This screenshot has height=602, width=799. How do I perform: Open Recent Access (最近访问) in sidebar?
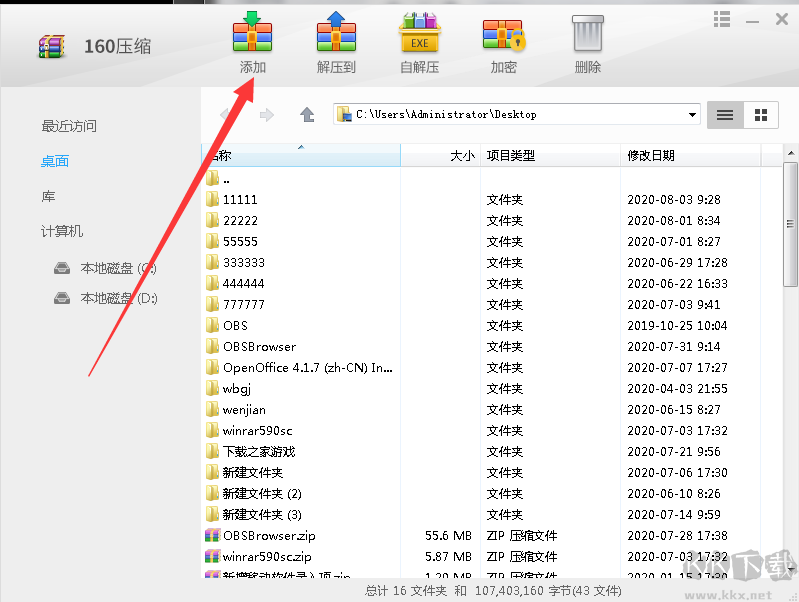coord(69,126)
